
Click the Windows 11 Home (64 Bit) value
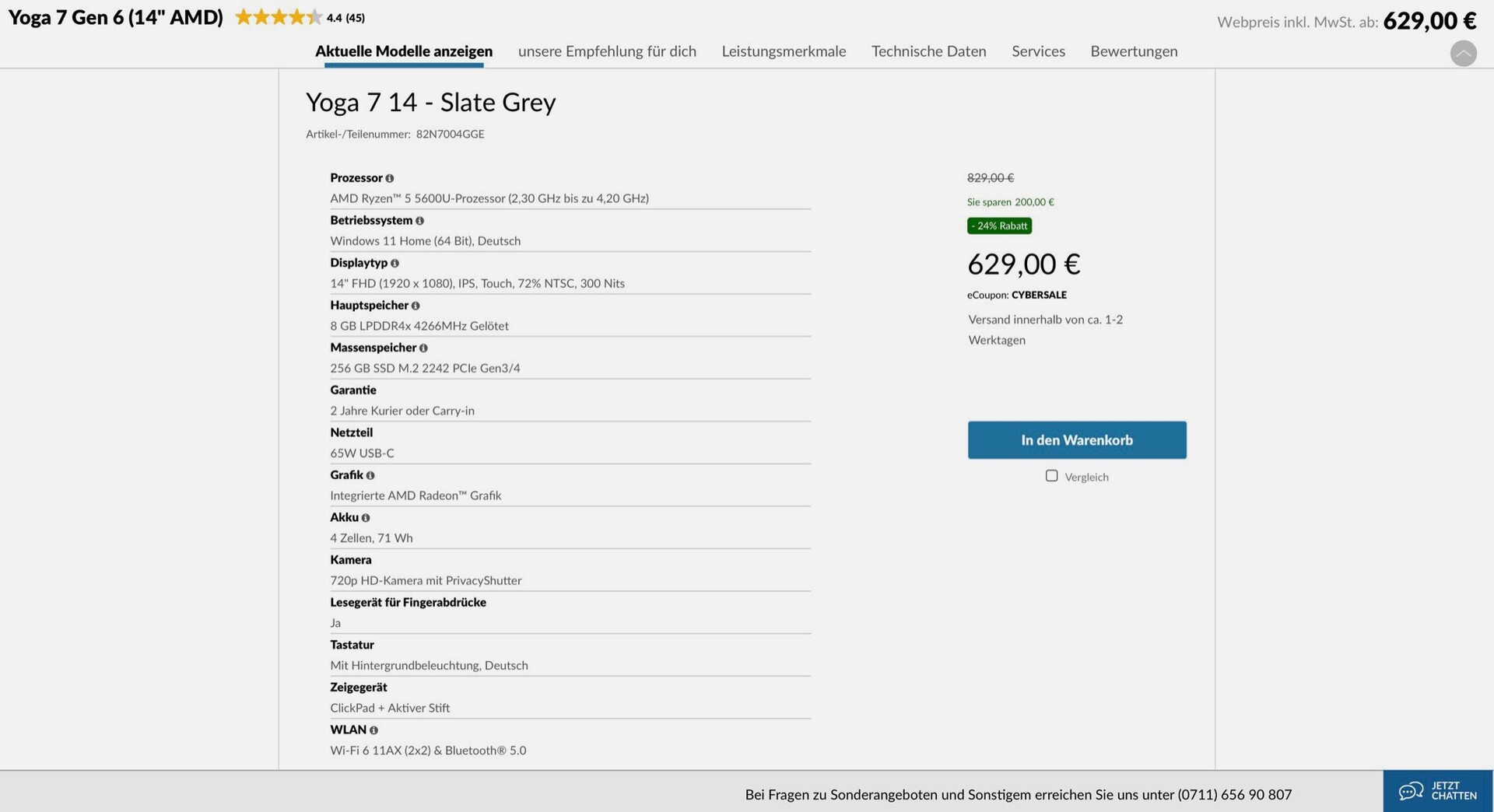(x=425, y=241)
